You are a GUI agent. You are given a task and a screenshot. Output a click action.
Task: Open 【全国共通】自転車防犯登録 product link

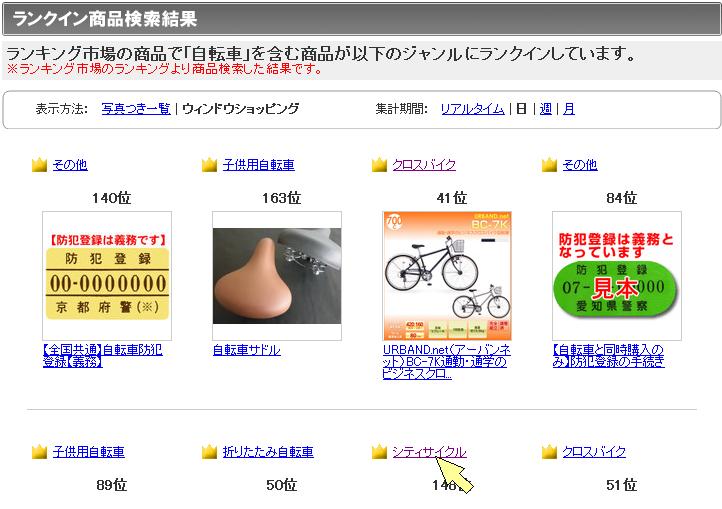pos(102,356)
